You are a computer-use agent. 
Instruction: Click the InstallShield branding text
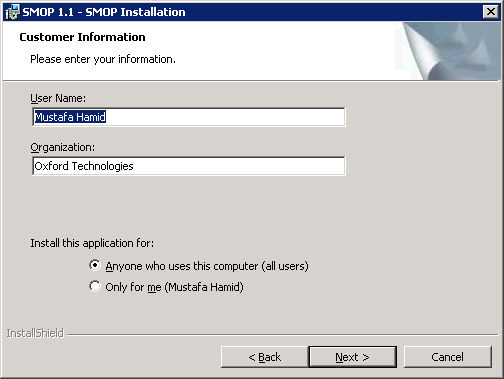coord(35,333)
